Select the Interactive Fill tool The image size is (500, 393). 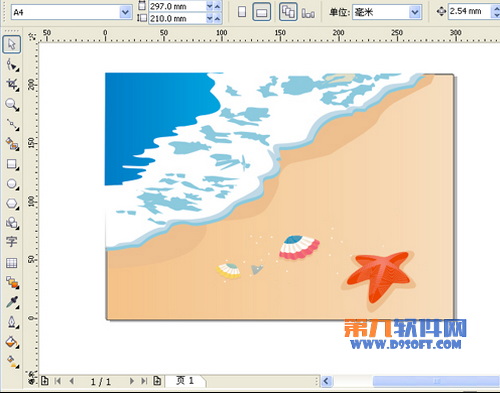tap(12, 361)
